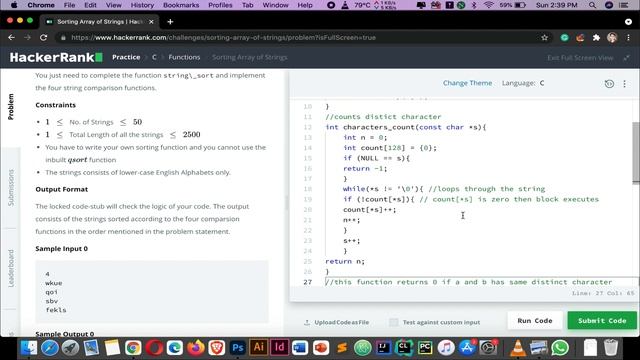
Task: Open Photoshop from the dock
Action: [x=238, y=348]
